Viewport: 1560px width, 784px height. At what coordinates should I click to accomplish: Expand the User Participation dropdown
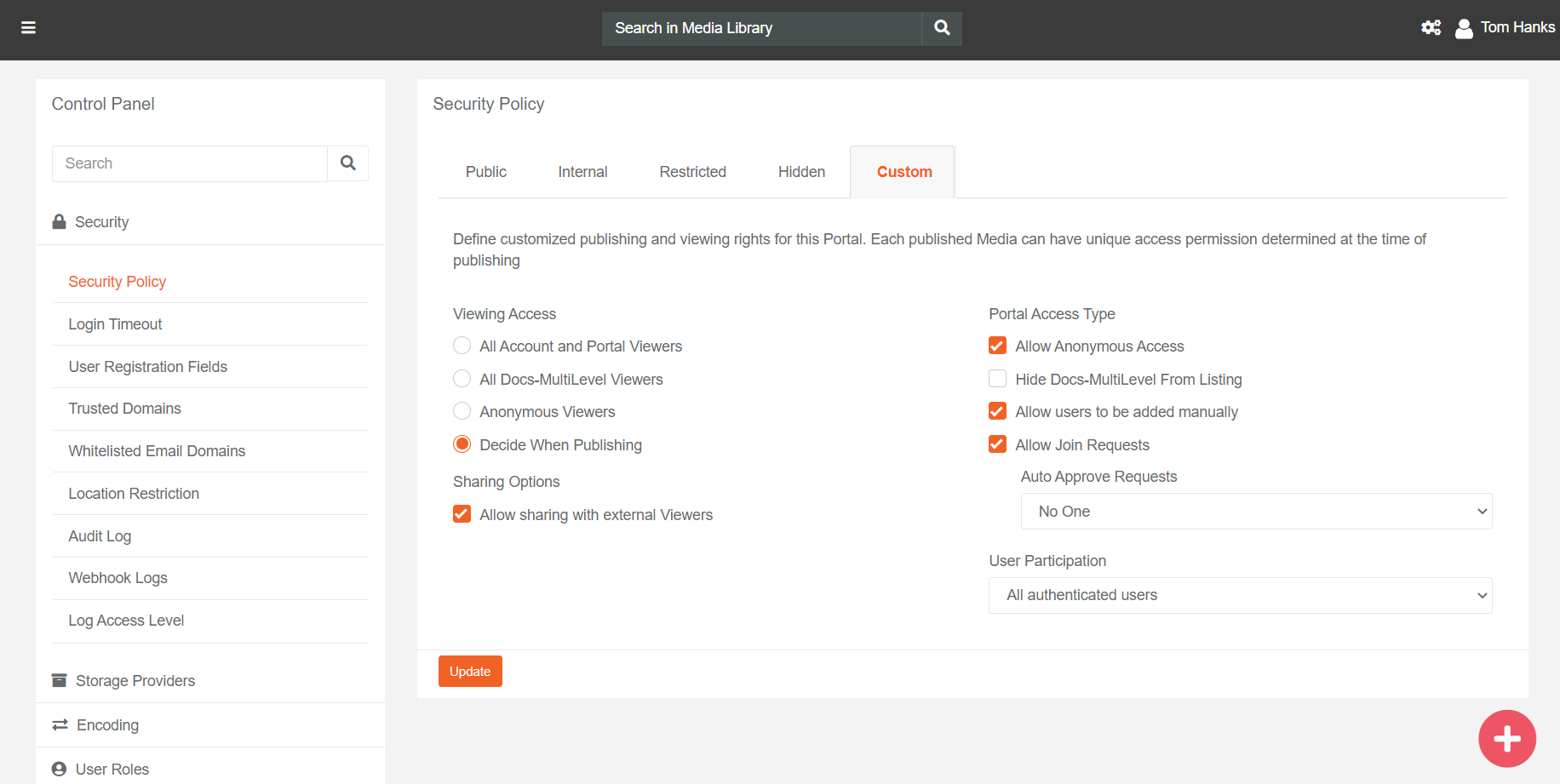pos(1240,596)
